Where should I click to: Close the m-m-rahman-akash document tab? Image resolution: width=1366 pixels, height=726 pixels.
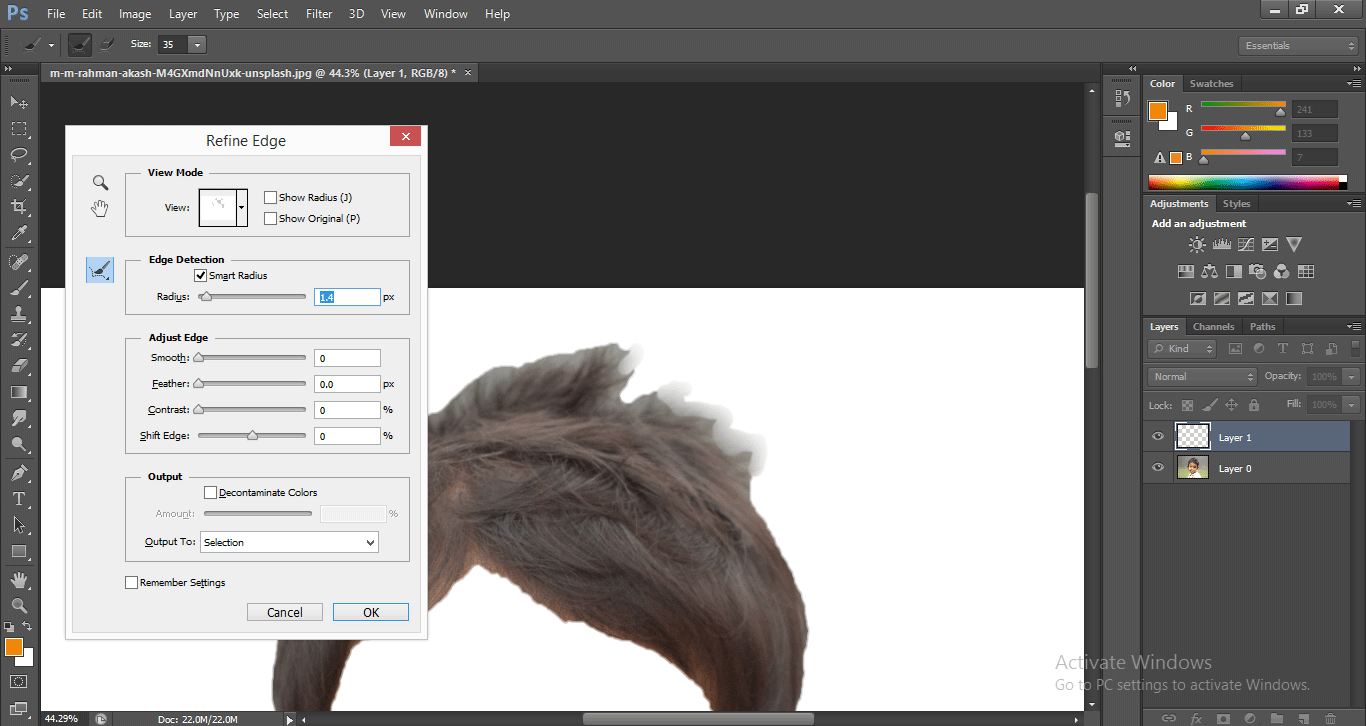coord(468,72)
